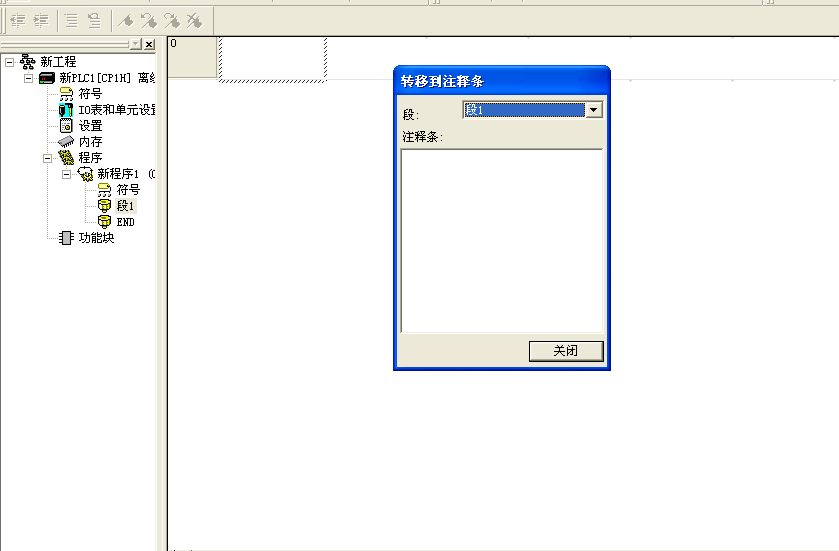Close the project workspace panel

[x=149, y=45]
